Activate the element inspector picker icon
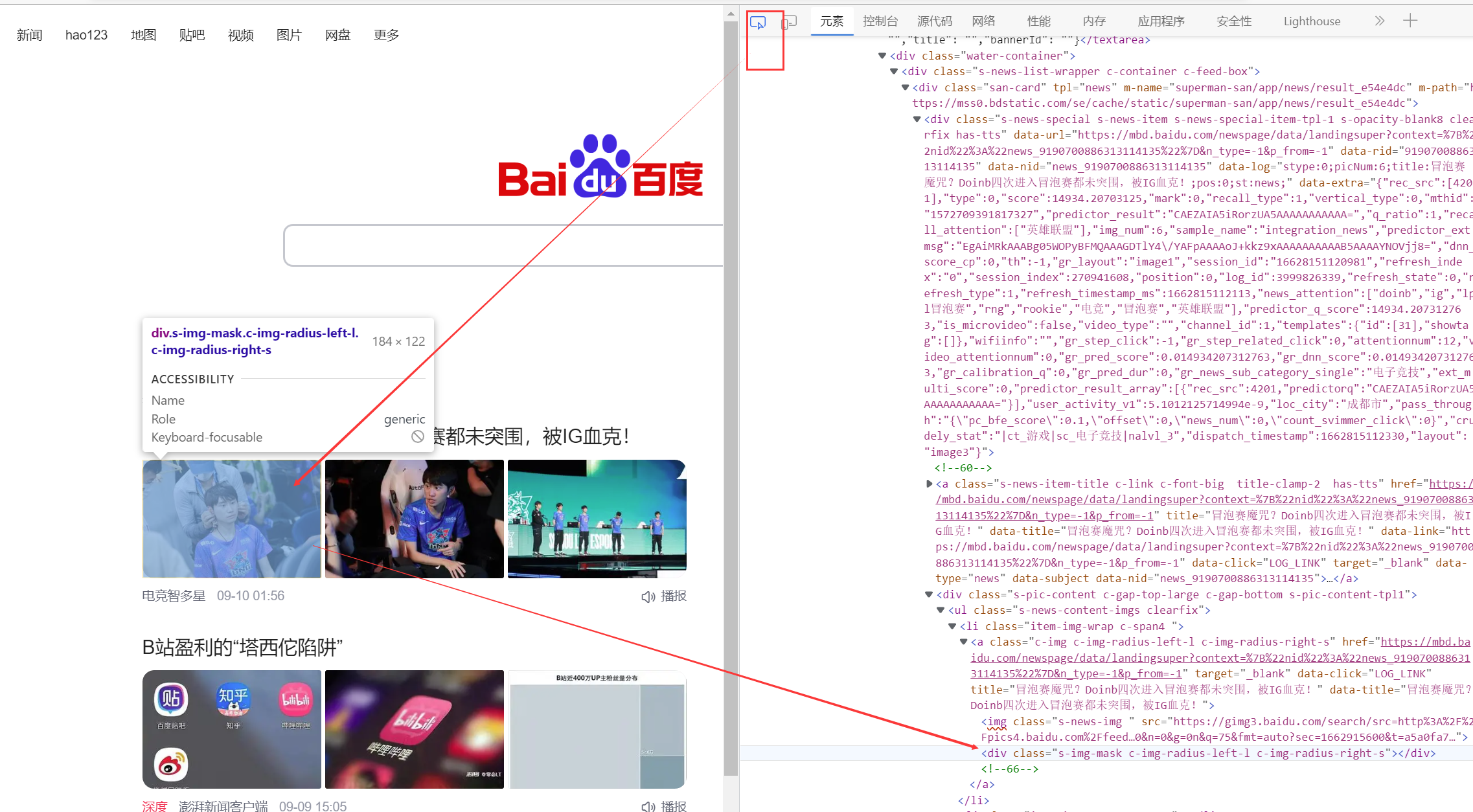This screenshot has height=812, width=1473. pyautogui.click(x=757, y=23)
